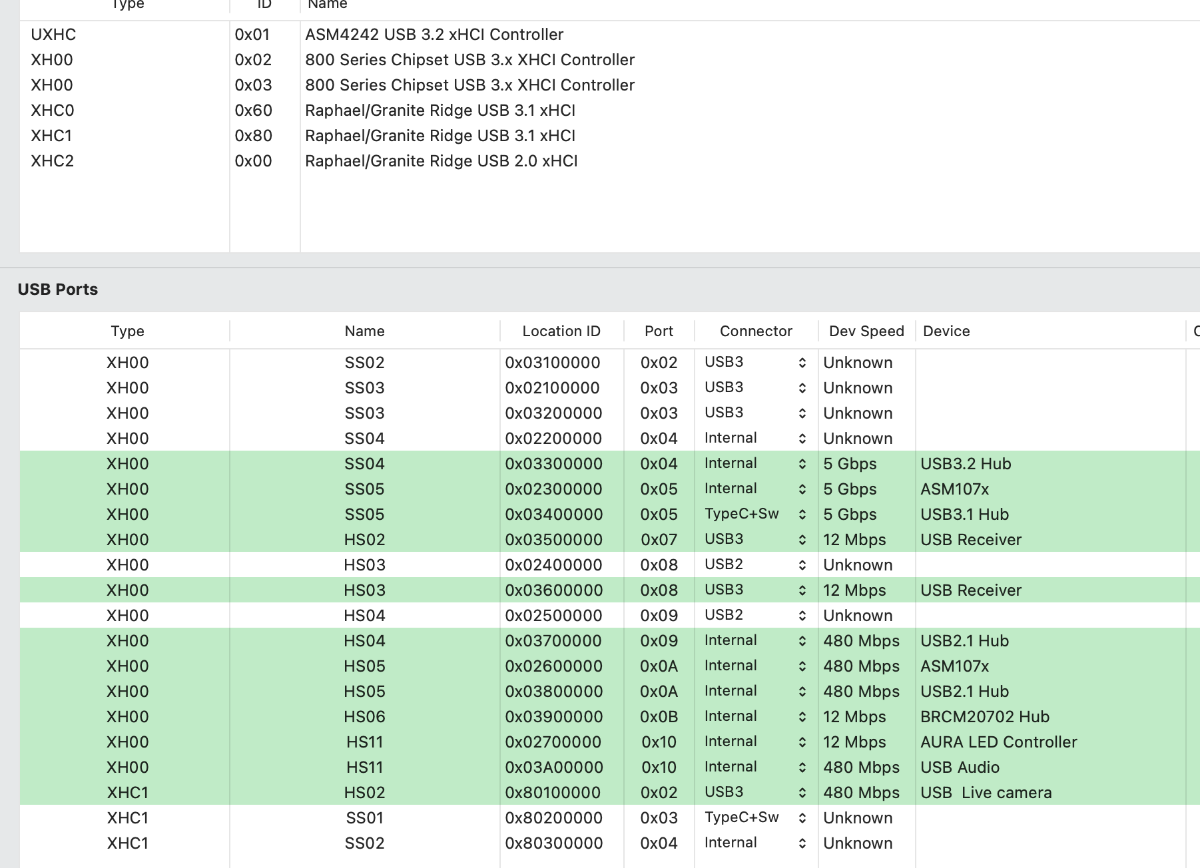Click the 0x80300000 location ID cell
Viewport: 1200px width, 868px height.
click(553, 843)
